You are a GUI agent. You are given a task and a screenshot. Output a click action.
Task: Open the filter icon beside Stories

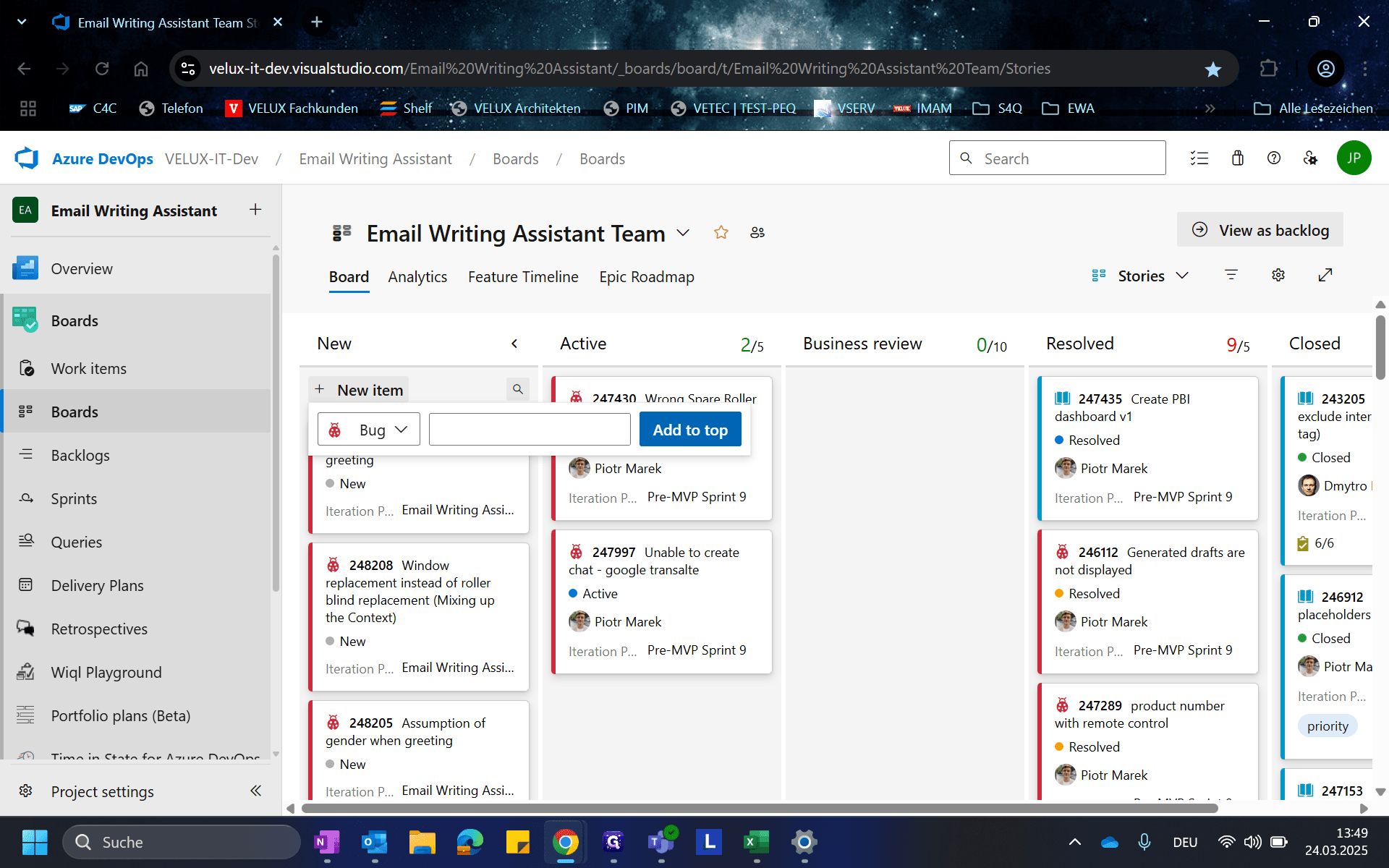(x=1231, y=275)
